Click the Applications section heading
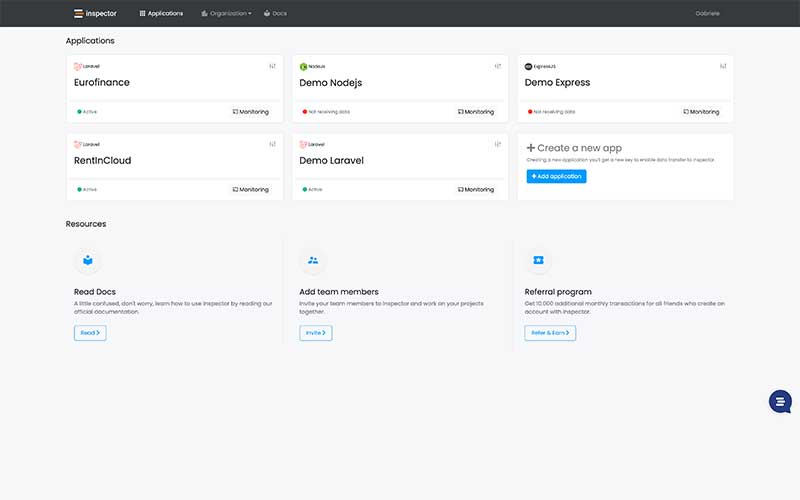800x500 pixels. tap(90, 41)
